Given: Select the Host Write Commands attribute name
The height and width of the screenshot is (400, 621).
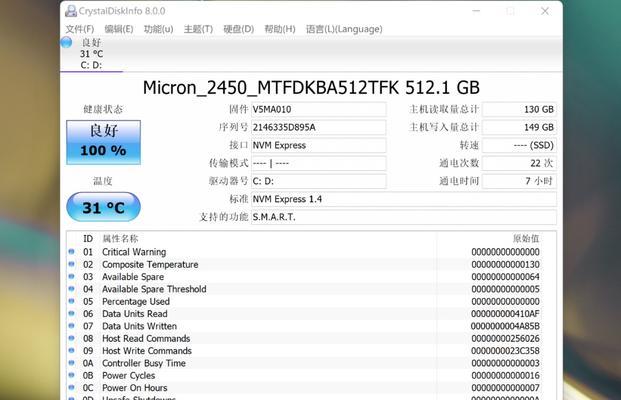Looking at the screenshot, I should (x=147, y=351).
